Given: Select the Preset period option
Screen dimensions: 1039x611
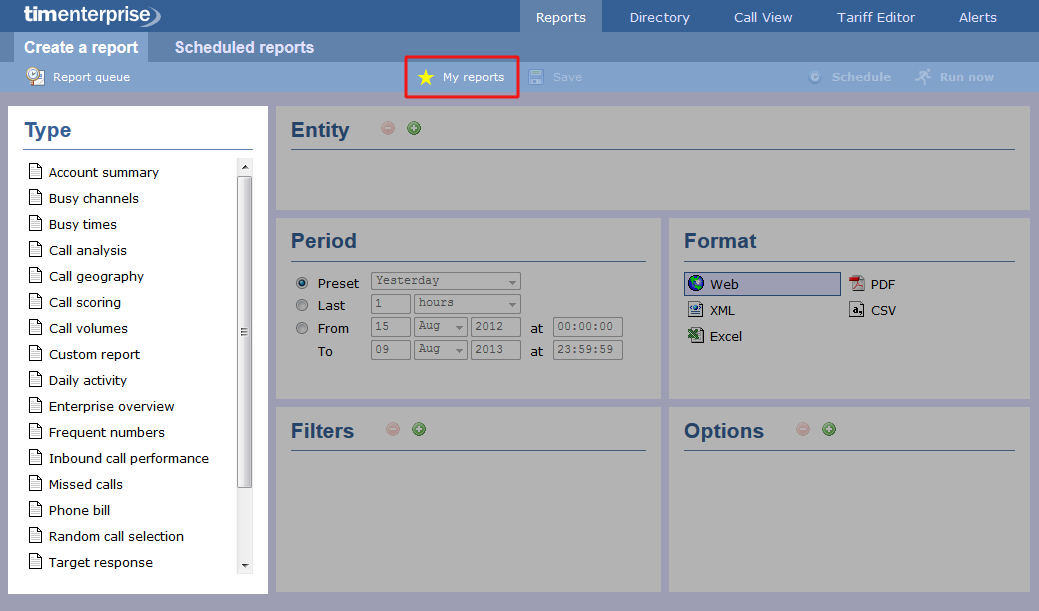Looking at the screenshot, I should coord(302,282).
